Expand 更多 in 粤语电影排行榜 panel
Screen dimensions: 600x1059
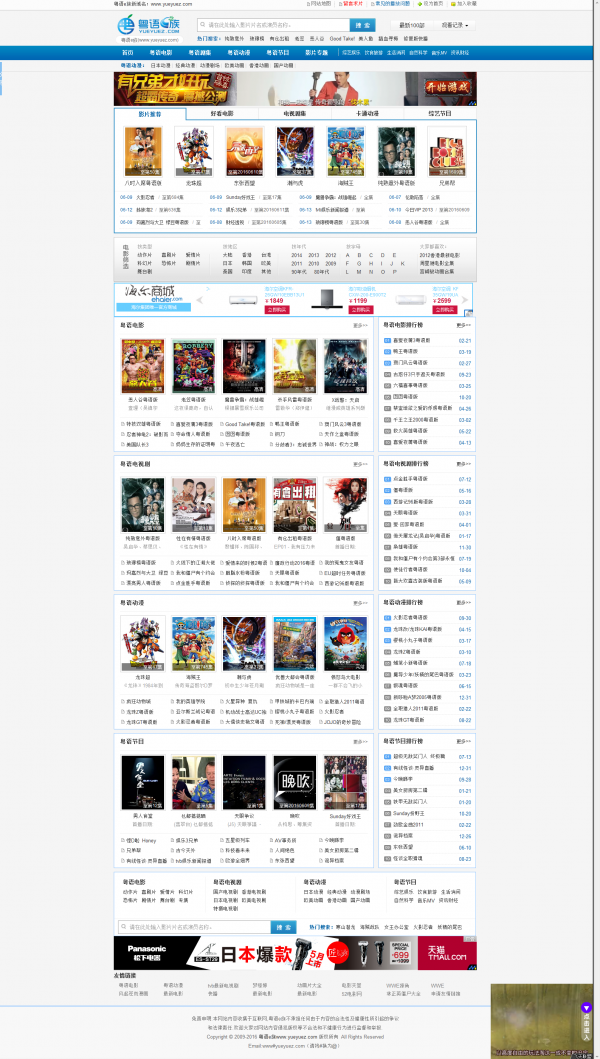(x=463, y=325)
